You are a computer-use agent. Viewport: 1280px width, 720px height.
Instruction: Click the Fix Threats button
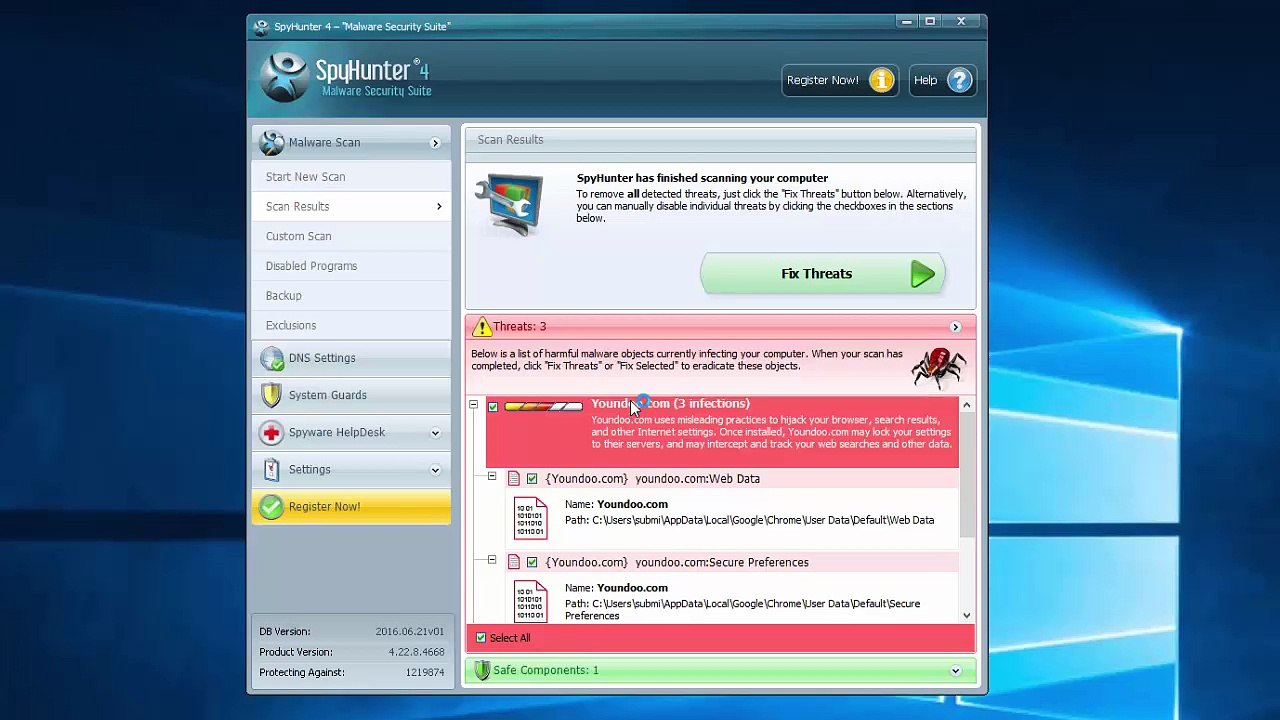(x=822, y=274)
